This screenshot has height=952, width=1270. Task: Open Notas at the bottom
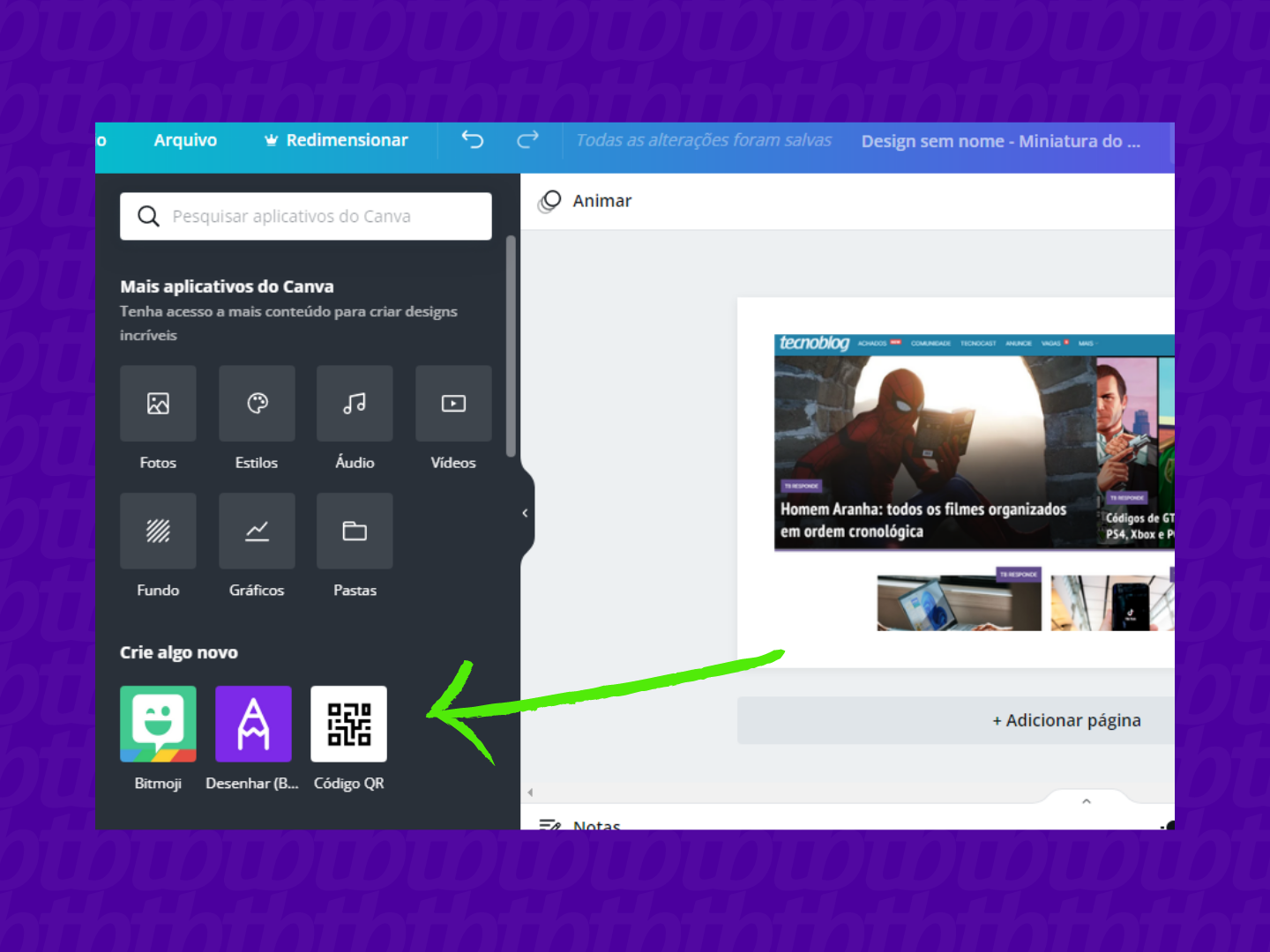coord(580,823)
